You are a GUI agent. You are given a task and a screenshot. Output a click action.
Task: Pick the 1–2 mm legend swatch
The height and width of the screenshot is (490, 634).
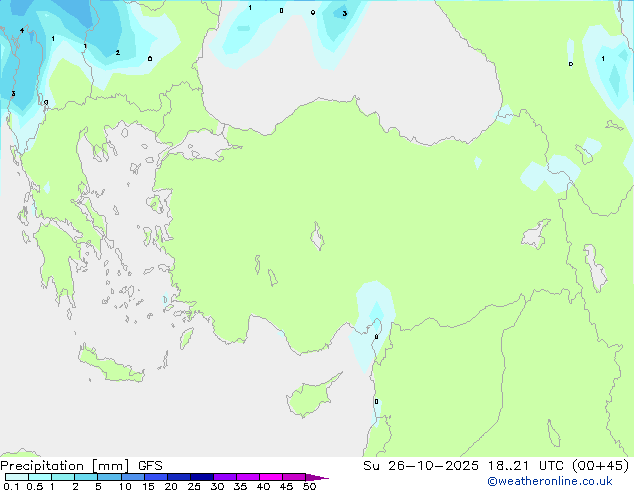[63, 477]
